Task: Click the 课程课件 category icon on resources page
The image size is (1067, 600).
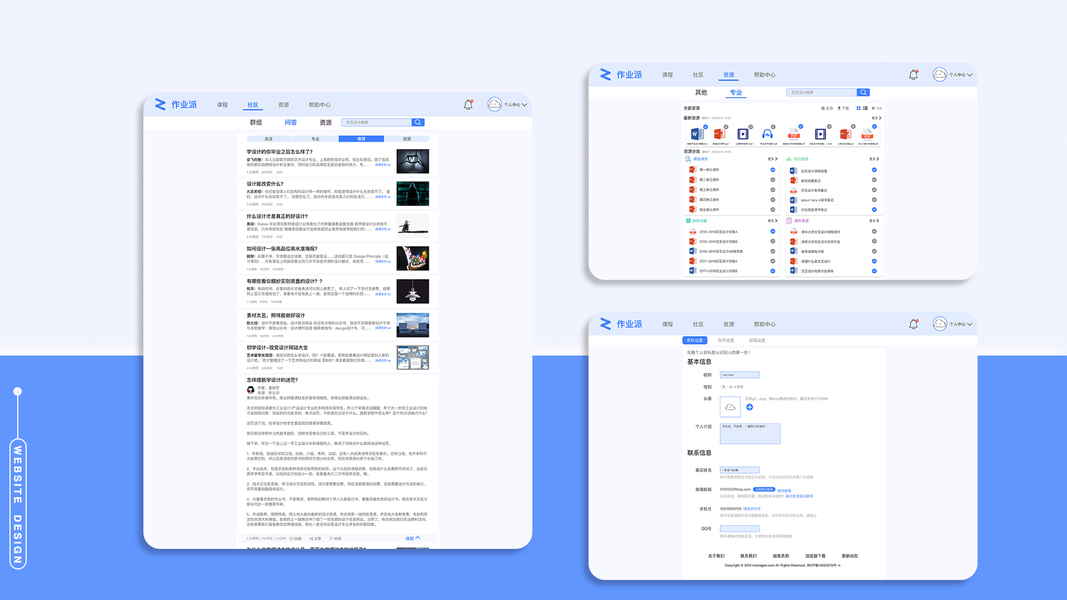Action: (x=688, y=159)
